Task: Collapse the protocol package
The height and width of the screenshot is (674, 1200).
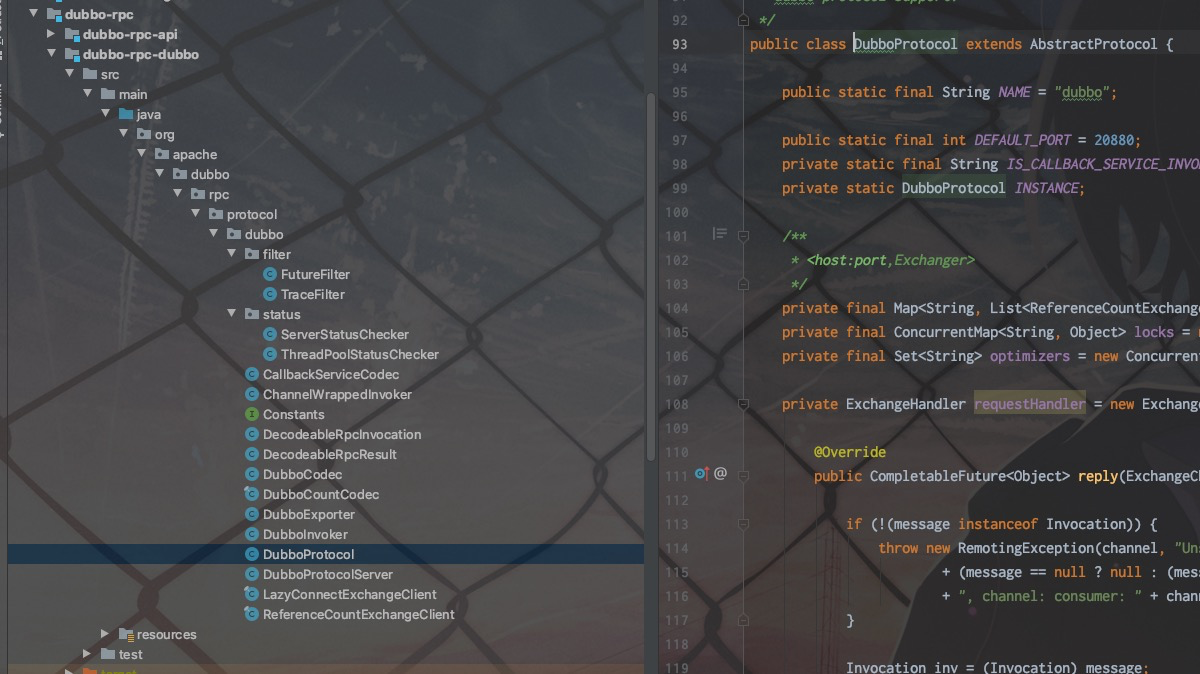Action: pyautogui.click(x=196, y=214)
